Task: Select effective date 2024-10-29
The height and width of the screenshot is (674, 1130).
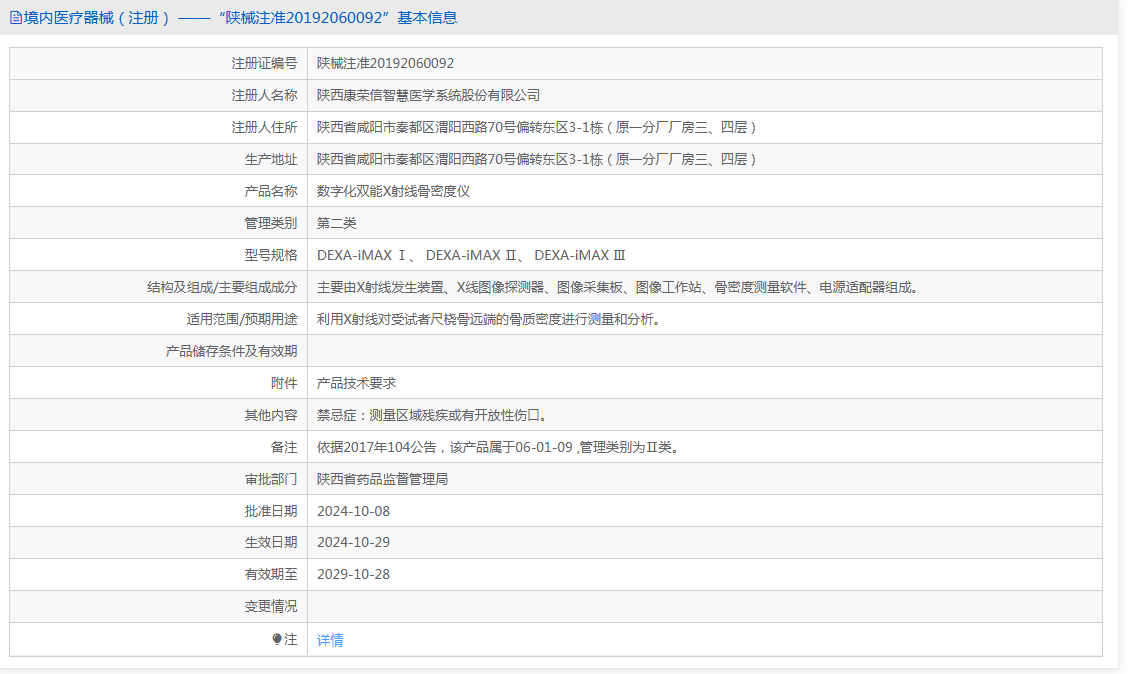Action: pyautogui.click(x=353, y=542)
